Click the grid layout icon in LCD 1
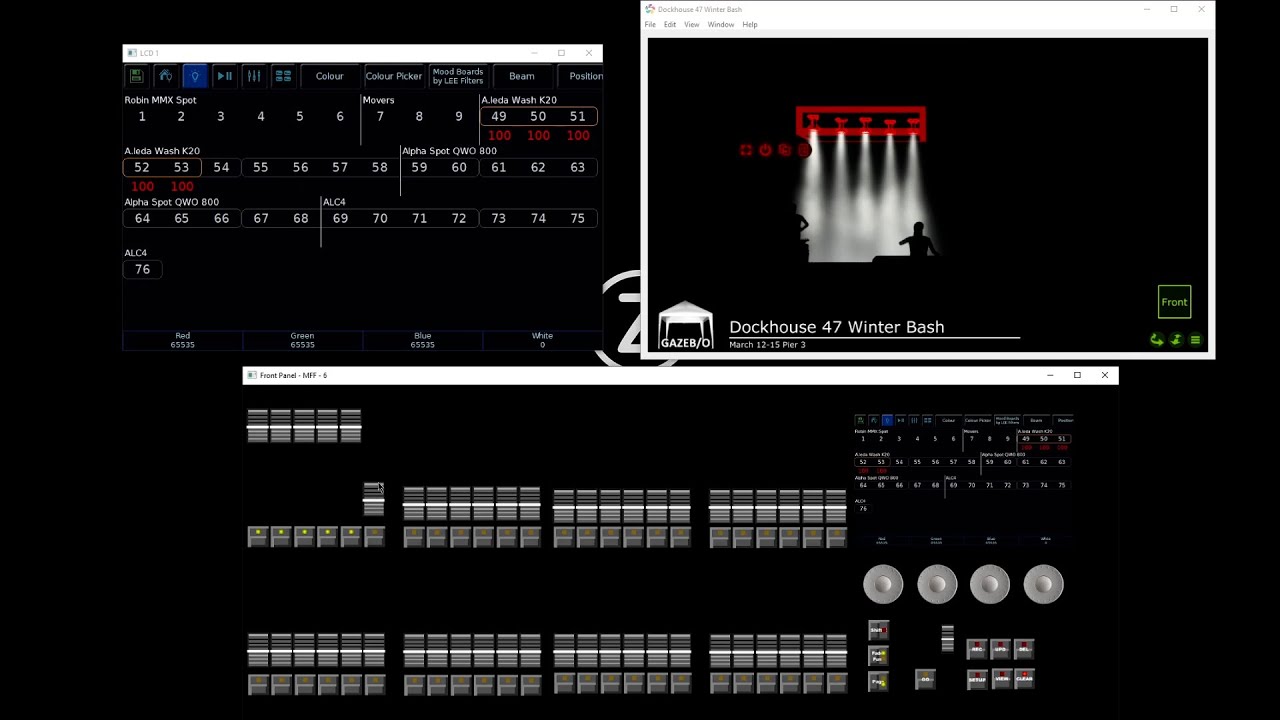The height and width of the screenshot is (720, 1280). pos(283,76)
